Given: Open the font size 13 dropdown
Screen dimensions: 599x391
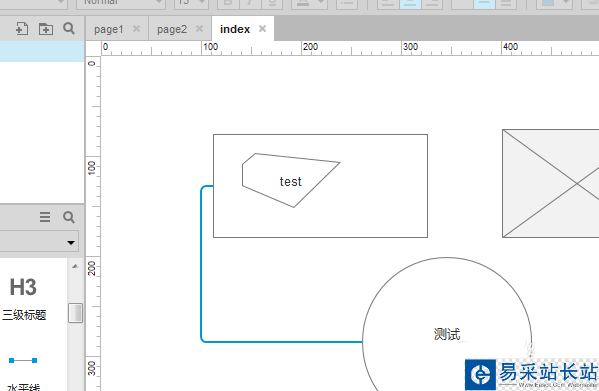Looking at the screenshot, I should [191, 3].
